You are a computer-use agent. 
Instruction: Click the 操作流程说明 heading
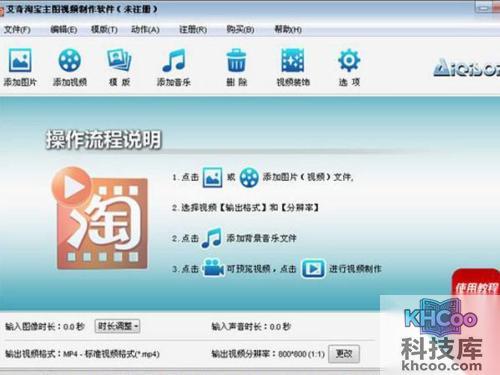[x=104, y=139]
